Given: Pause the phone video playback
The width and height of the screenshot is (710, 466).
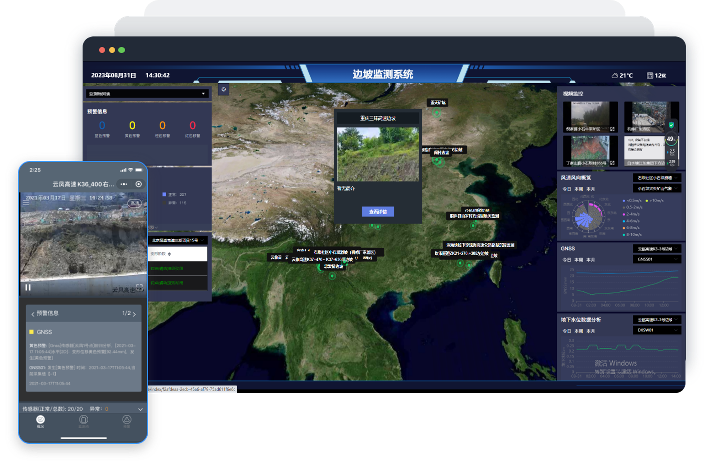Looking at the screenshot, I should tap(28, 287).
